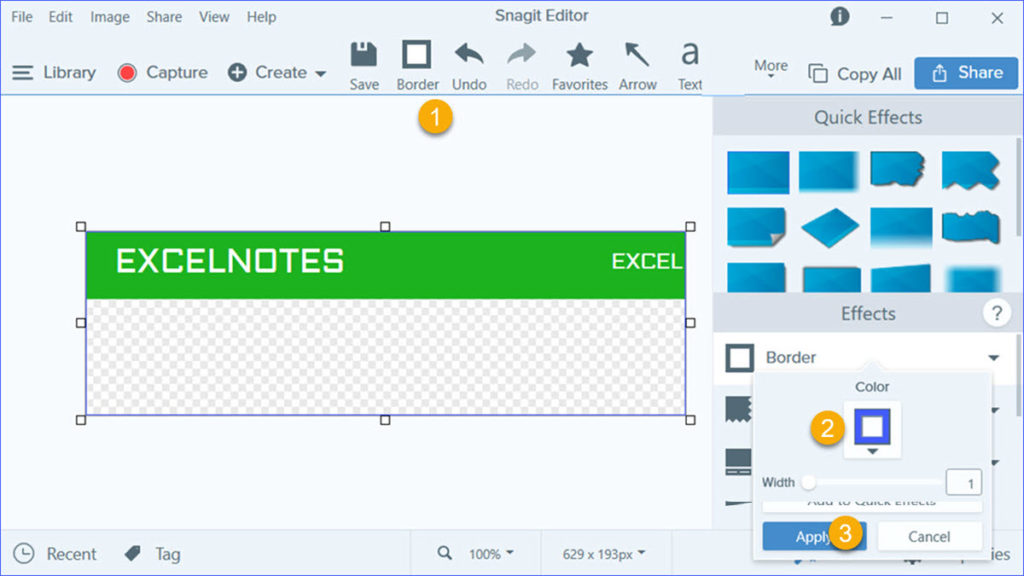Undo the last action
Image resolution: width=1024 pixels, height=576 pixels.
469,66
